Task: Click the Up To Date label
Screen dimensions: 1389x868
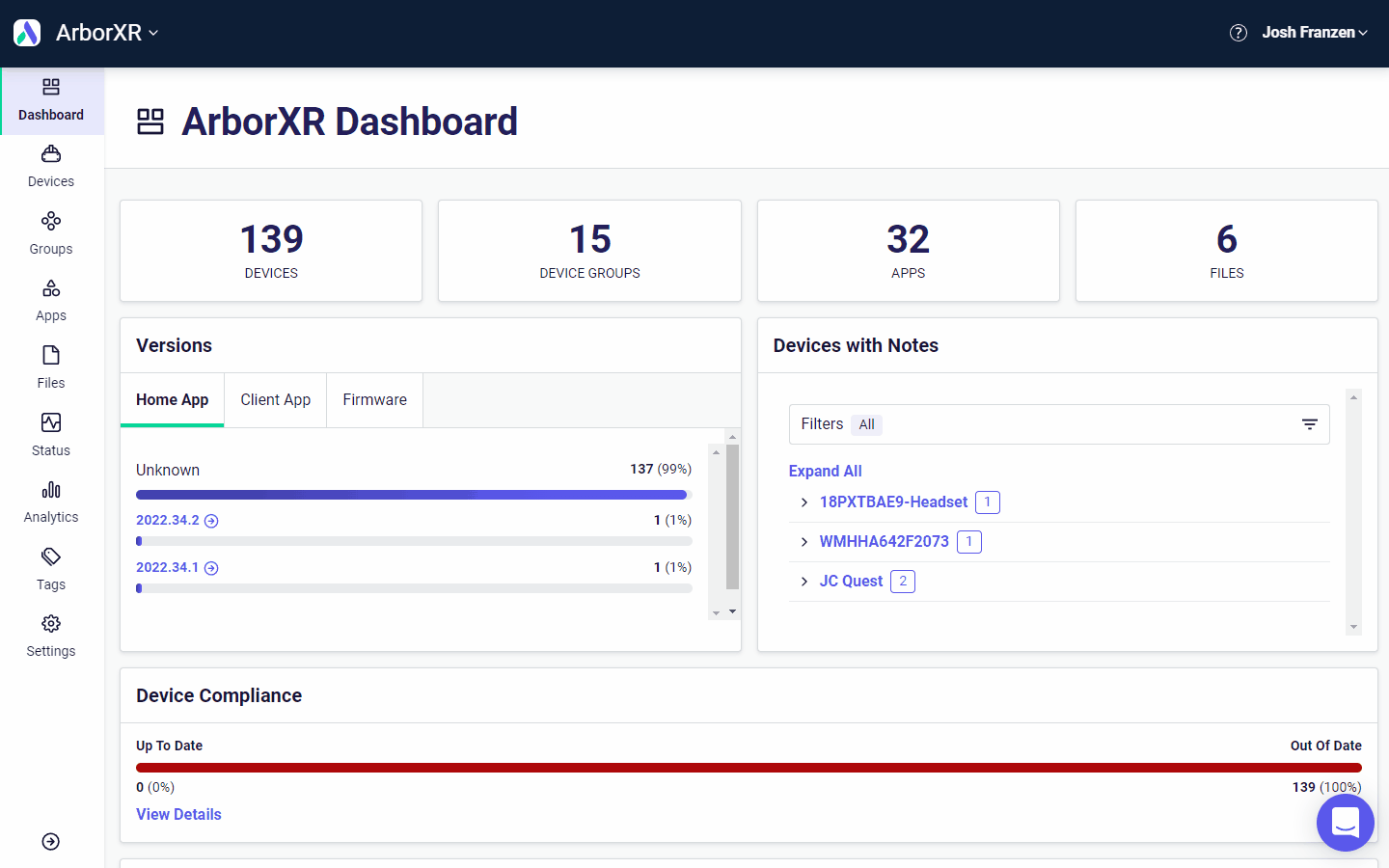Action: click(x=170, y=746)
